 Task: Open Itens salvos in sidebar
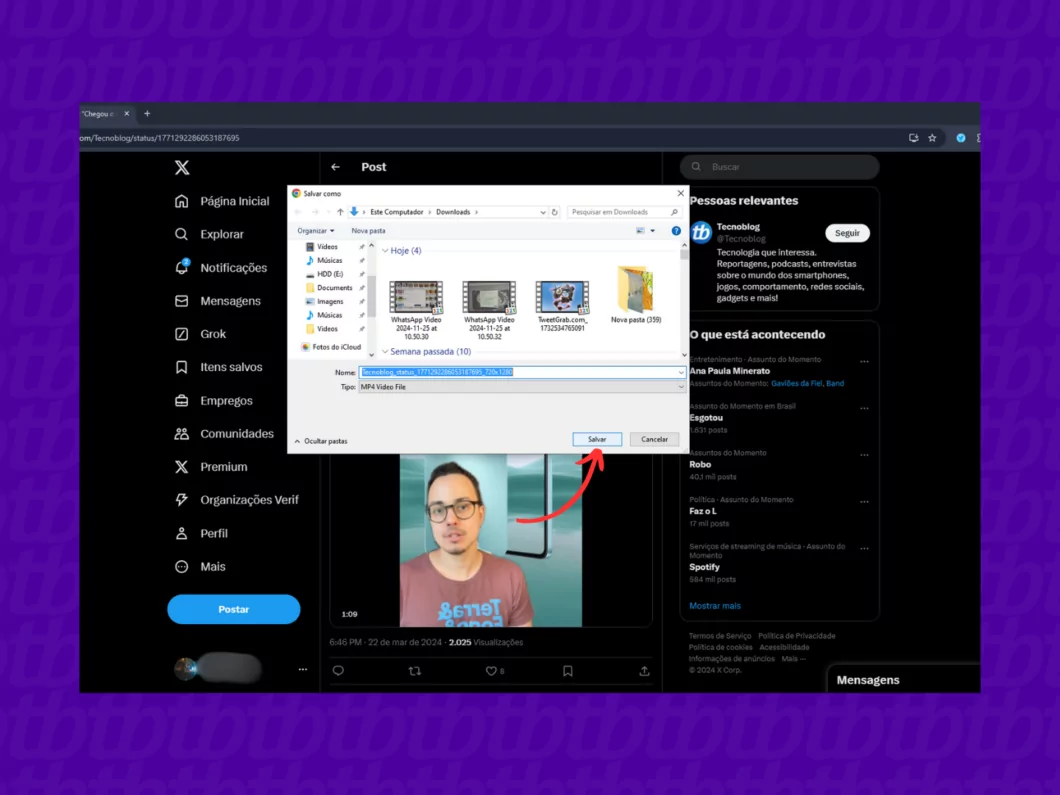pos(218,367)
